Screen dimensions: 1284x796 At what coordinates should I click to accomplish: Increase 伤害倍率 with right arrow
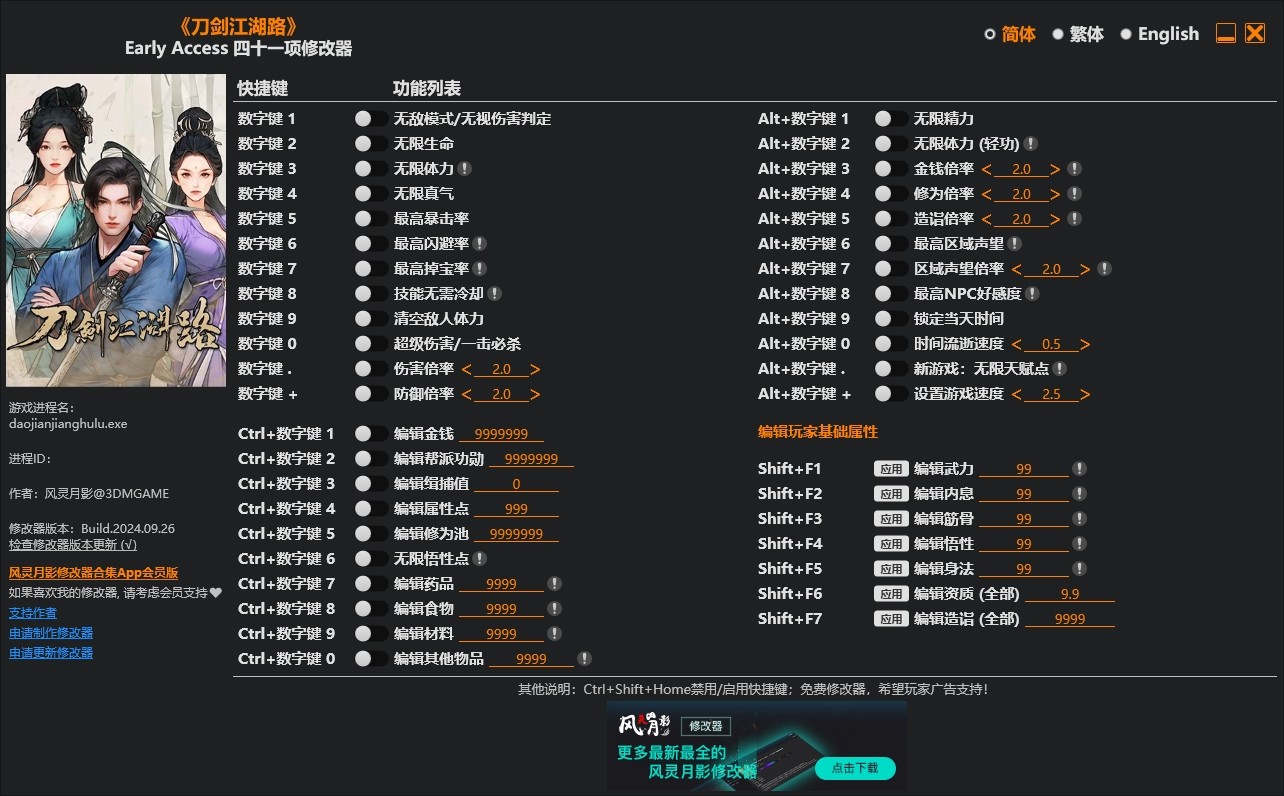tap(535, 369)
